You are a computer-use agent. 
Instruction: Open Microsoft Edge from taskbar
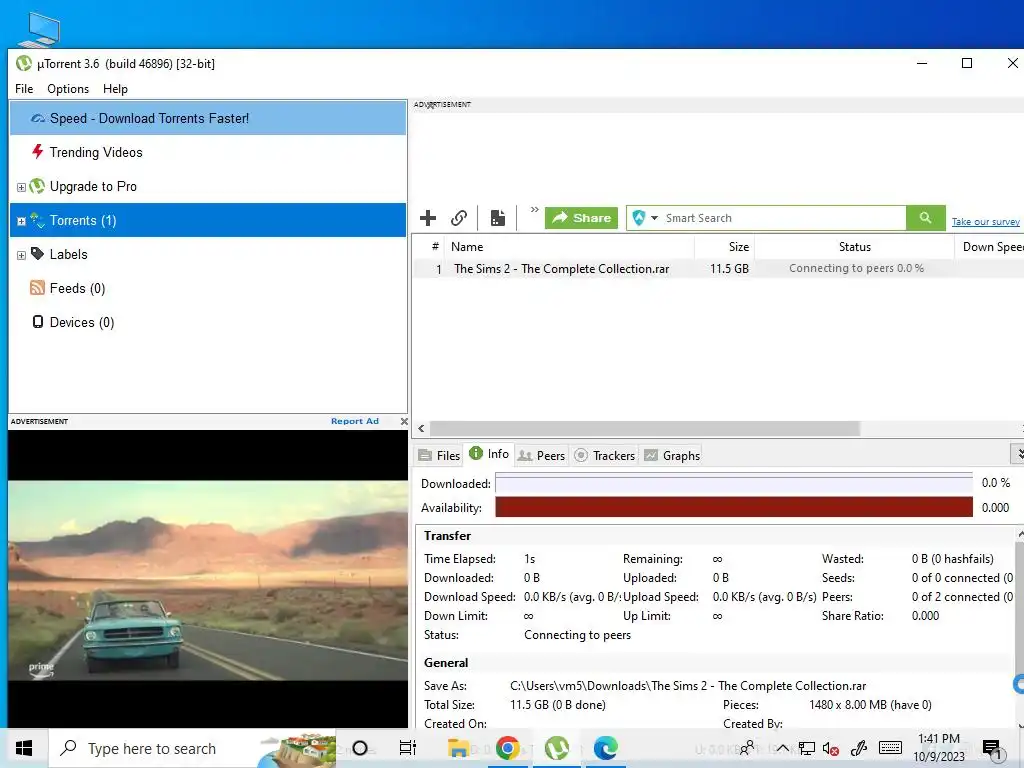pos(605,748)
